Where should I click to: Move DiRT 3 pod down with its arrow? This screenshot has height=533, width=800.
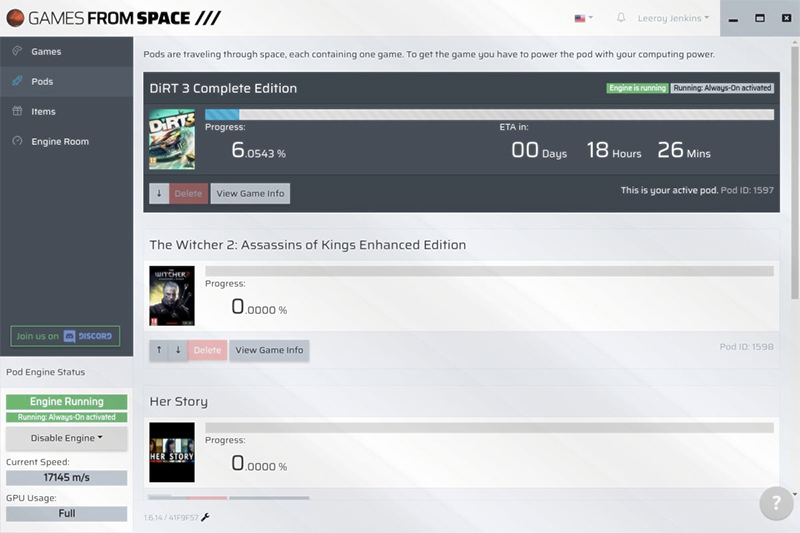pyautogui.click(x=159, y=193)
